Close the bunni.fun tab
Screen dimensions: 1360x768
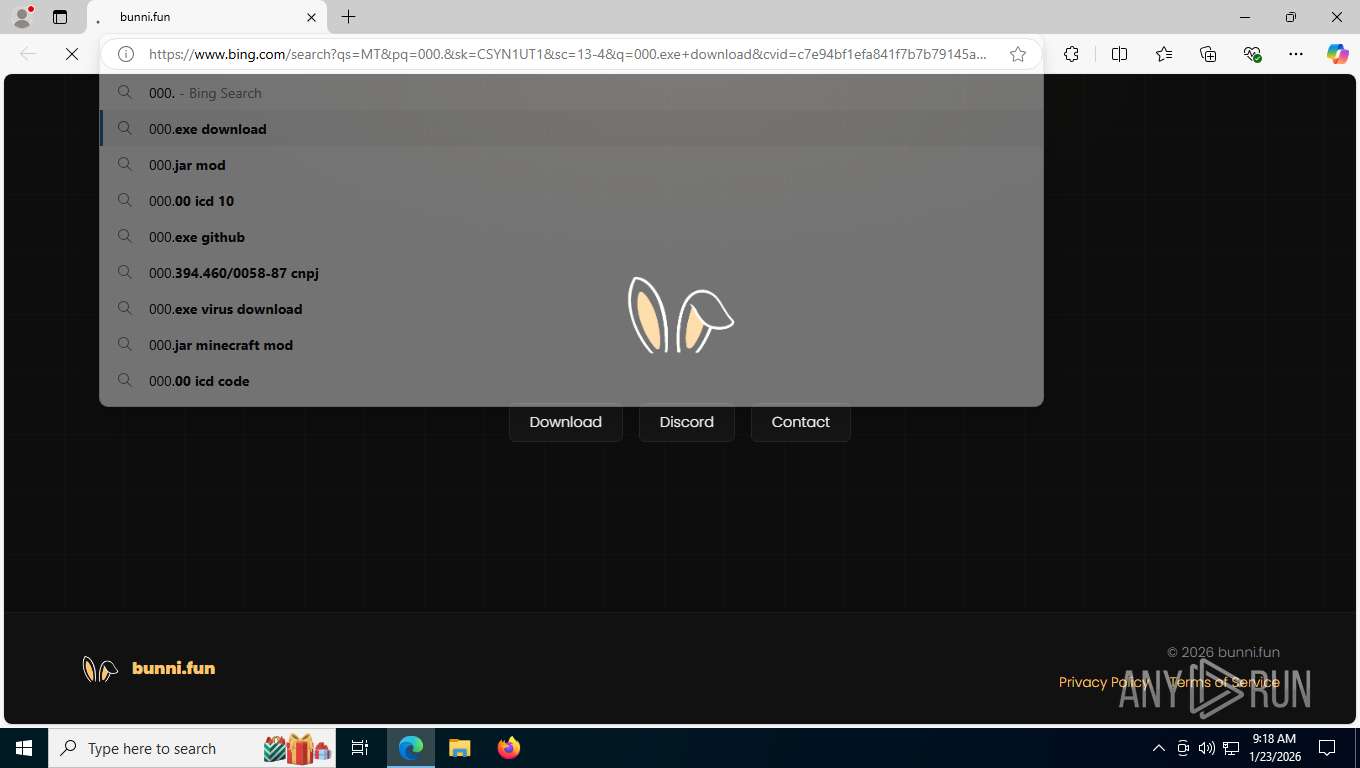pyautogui.click(x=312, y=17)
